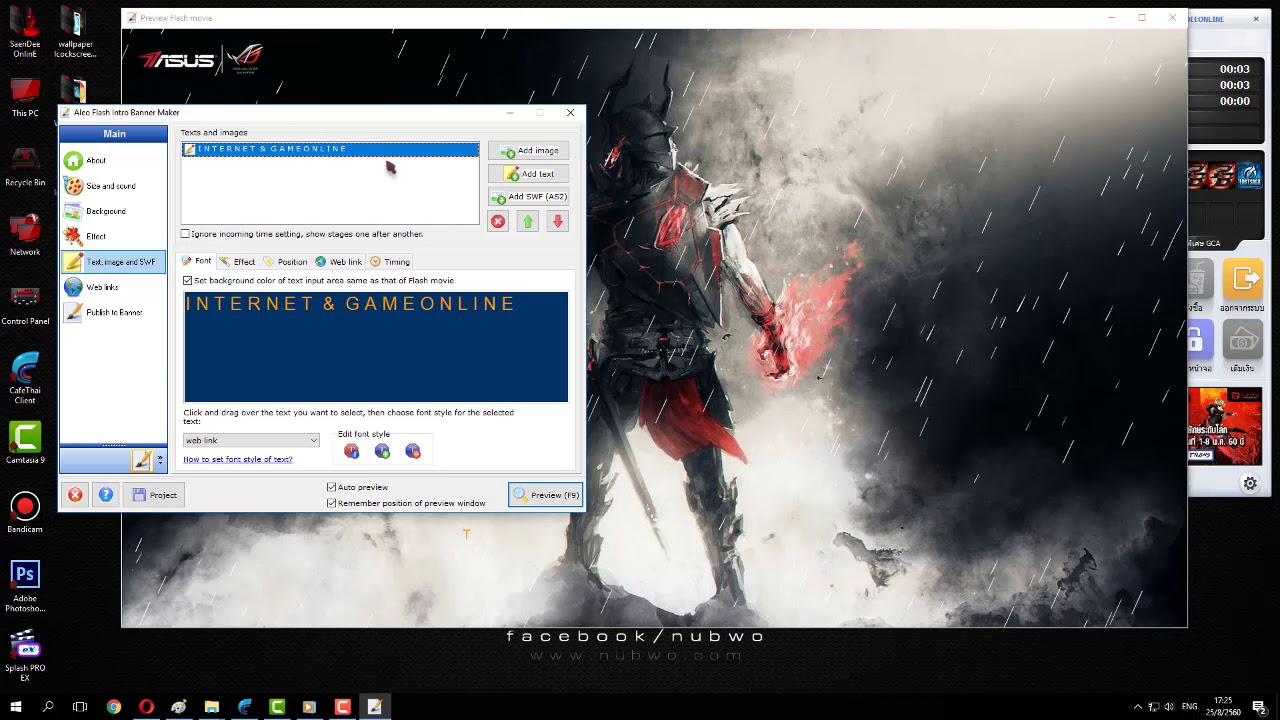Screen dimensions: 1280x720
Task: Click the Add image button
Action: (x=529, y=151)
